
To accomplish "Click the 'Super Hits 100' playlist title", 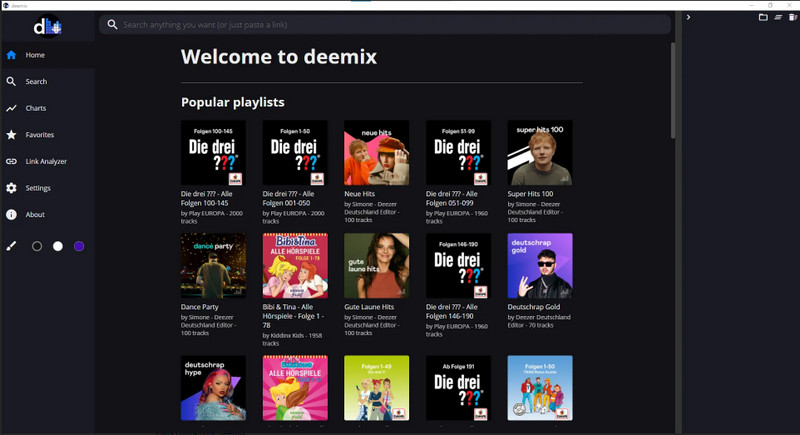I will pos(530,194).
